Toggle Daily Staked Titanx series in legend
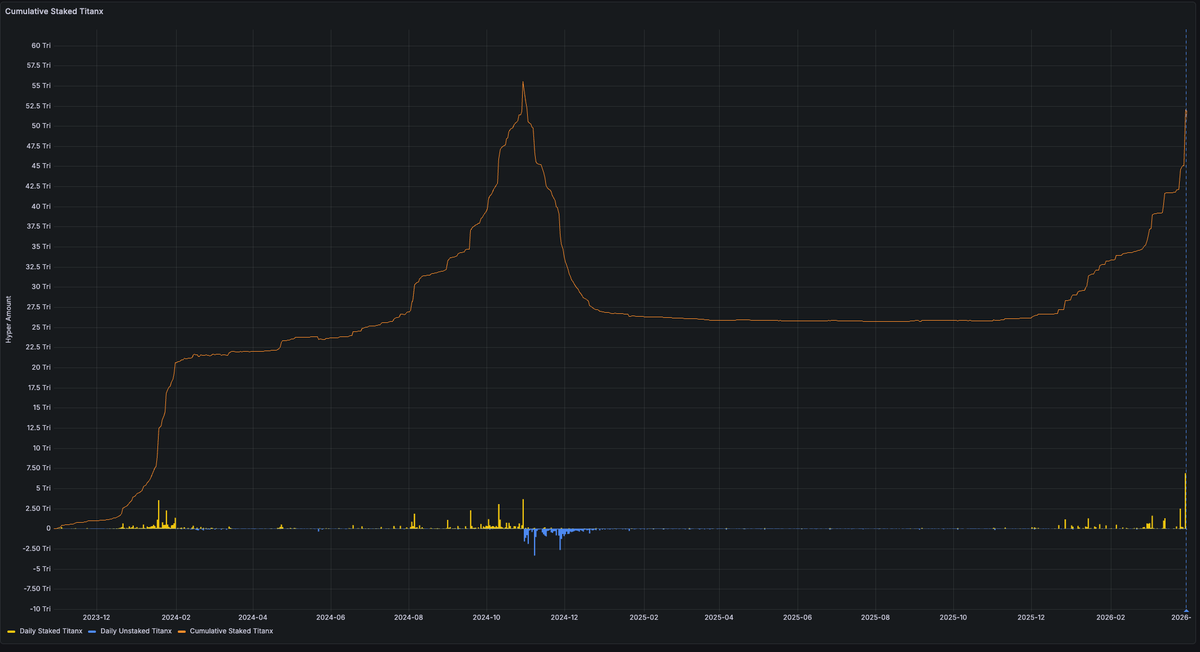Image resolution: width=1200 pixels, height=652 pixels. 50,631
